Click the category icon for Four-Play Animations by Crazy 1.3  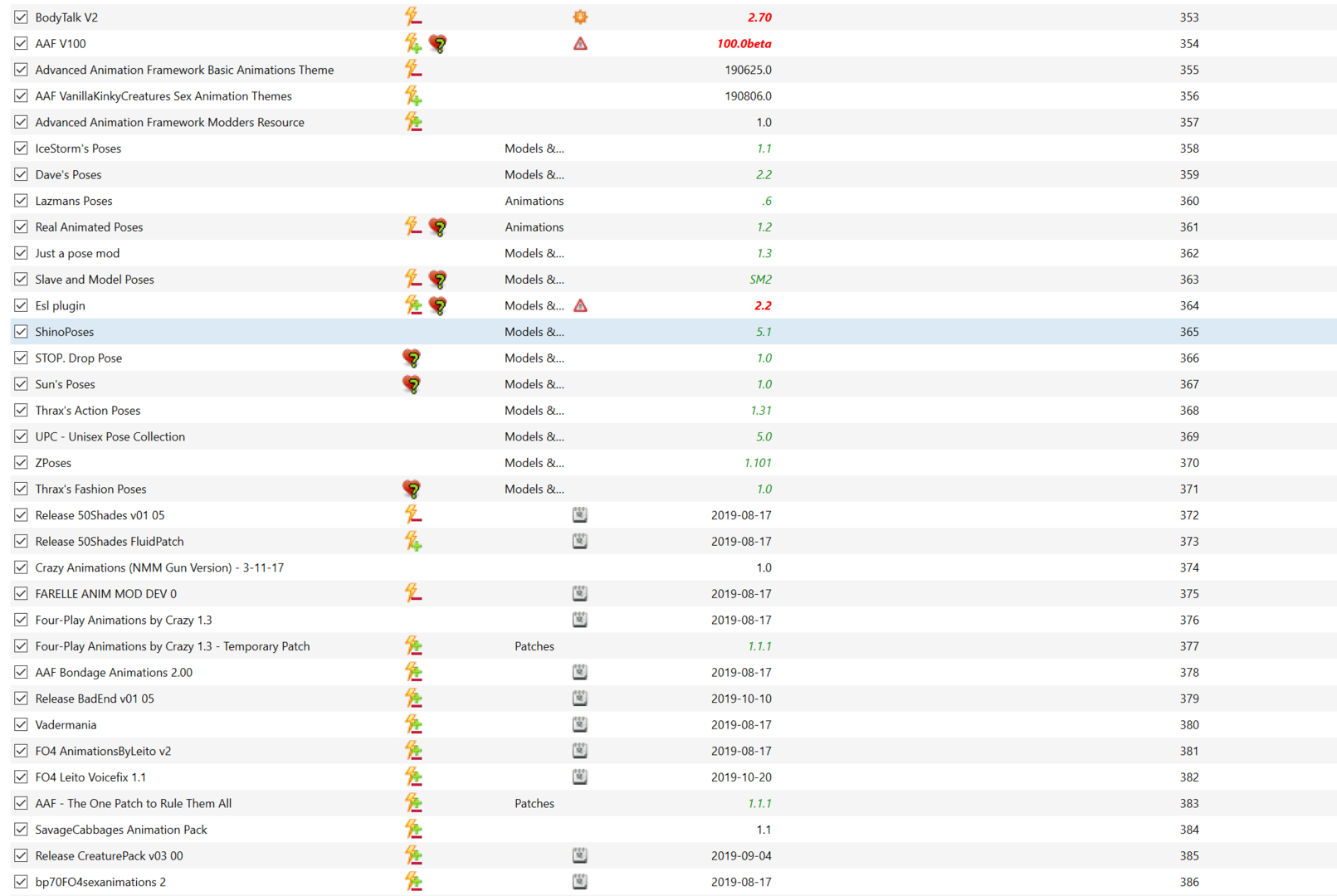pyautogui.click(x=580, y=620)
